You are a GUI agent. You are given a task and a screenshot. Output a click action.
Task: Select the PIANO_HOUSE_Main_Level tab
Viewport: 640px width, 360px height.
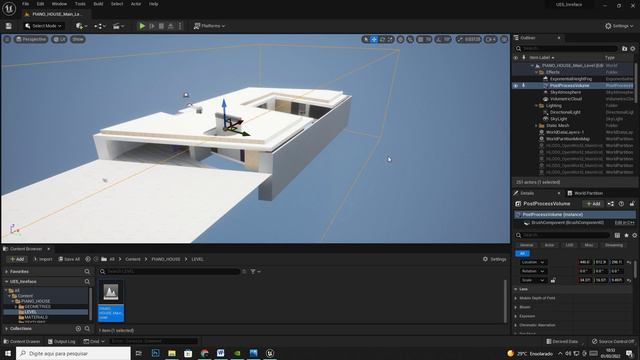point(56,14)
